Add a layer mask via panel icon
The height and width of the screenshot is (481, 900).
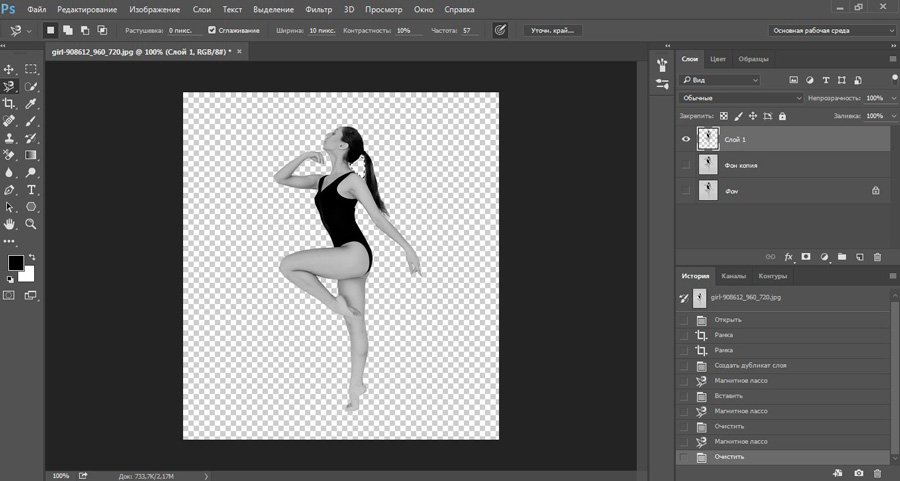coord(806,257)
